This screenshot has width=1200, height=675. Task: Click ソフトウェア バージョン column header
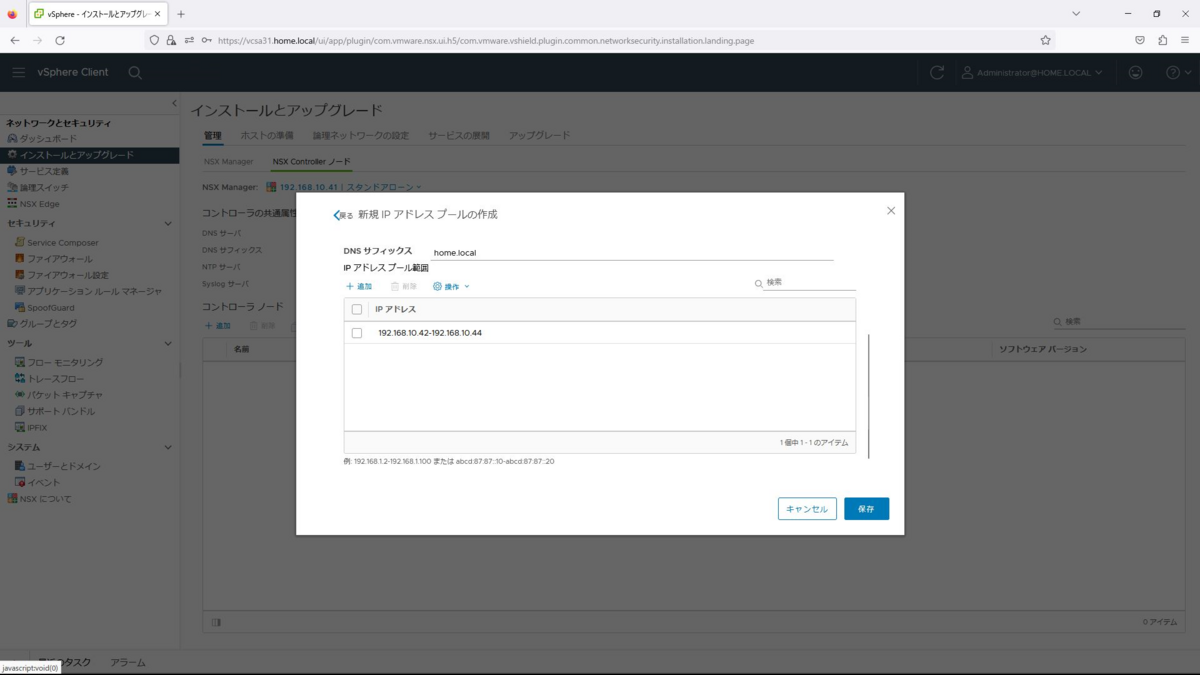(1043, 349)
